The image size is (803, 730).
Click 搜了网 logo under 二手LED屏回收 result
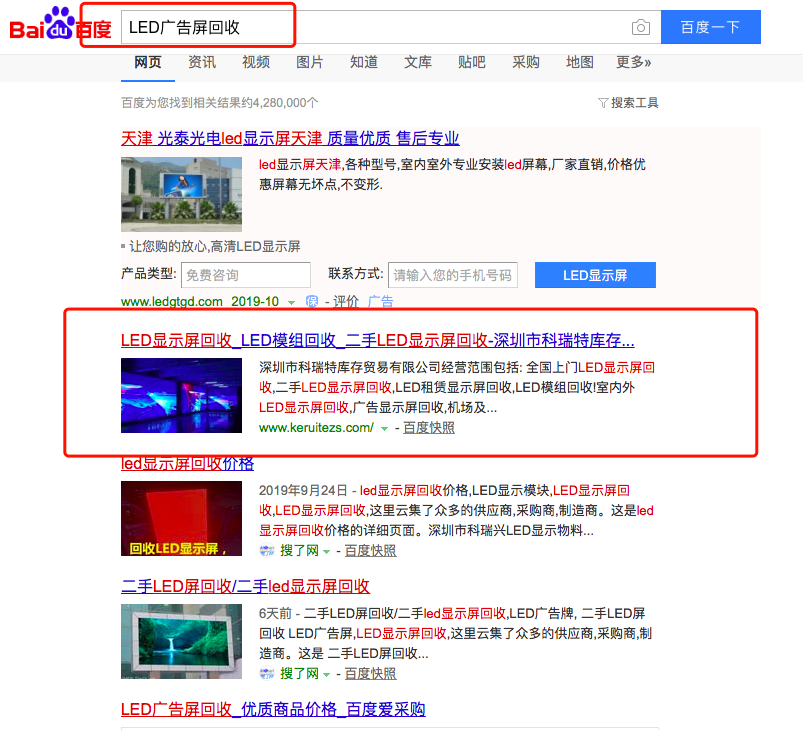point(267,673)
